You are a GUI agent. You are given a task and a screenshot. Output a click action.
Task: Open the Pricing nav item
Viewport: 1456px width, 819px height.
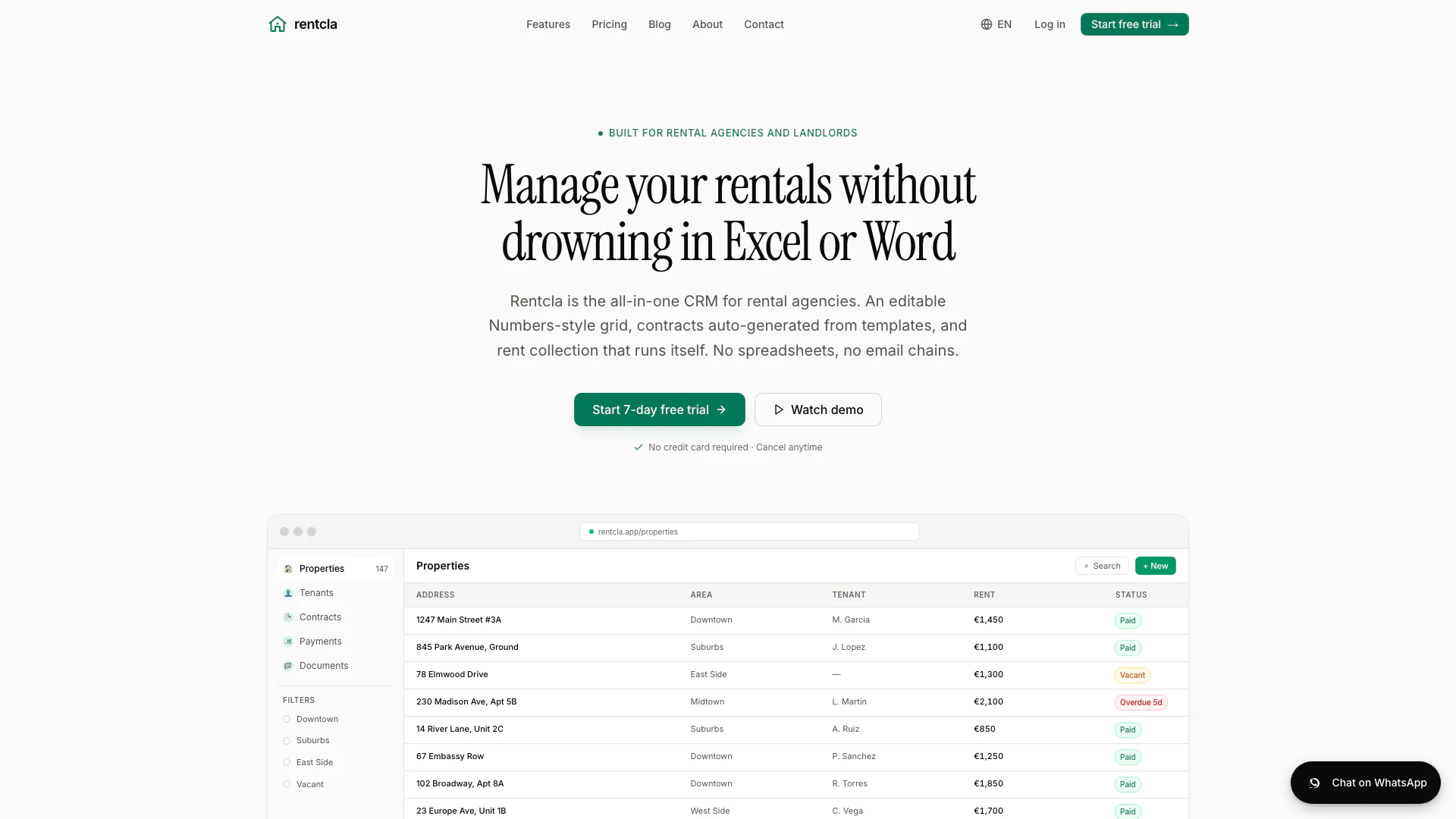coord(609,24)
